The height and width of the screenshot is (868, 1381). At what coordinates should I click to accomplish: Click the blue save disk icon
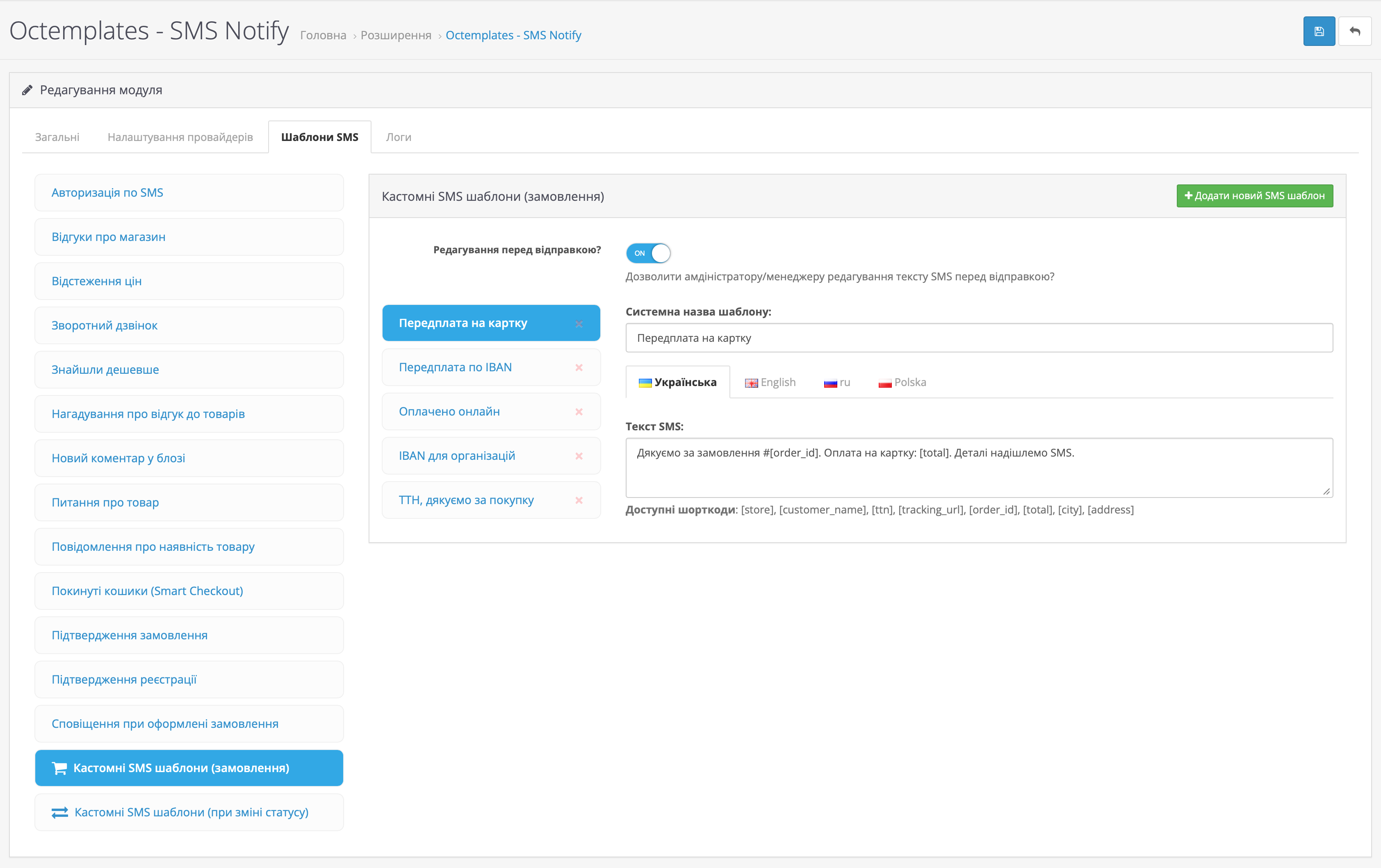1319,32
